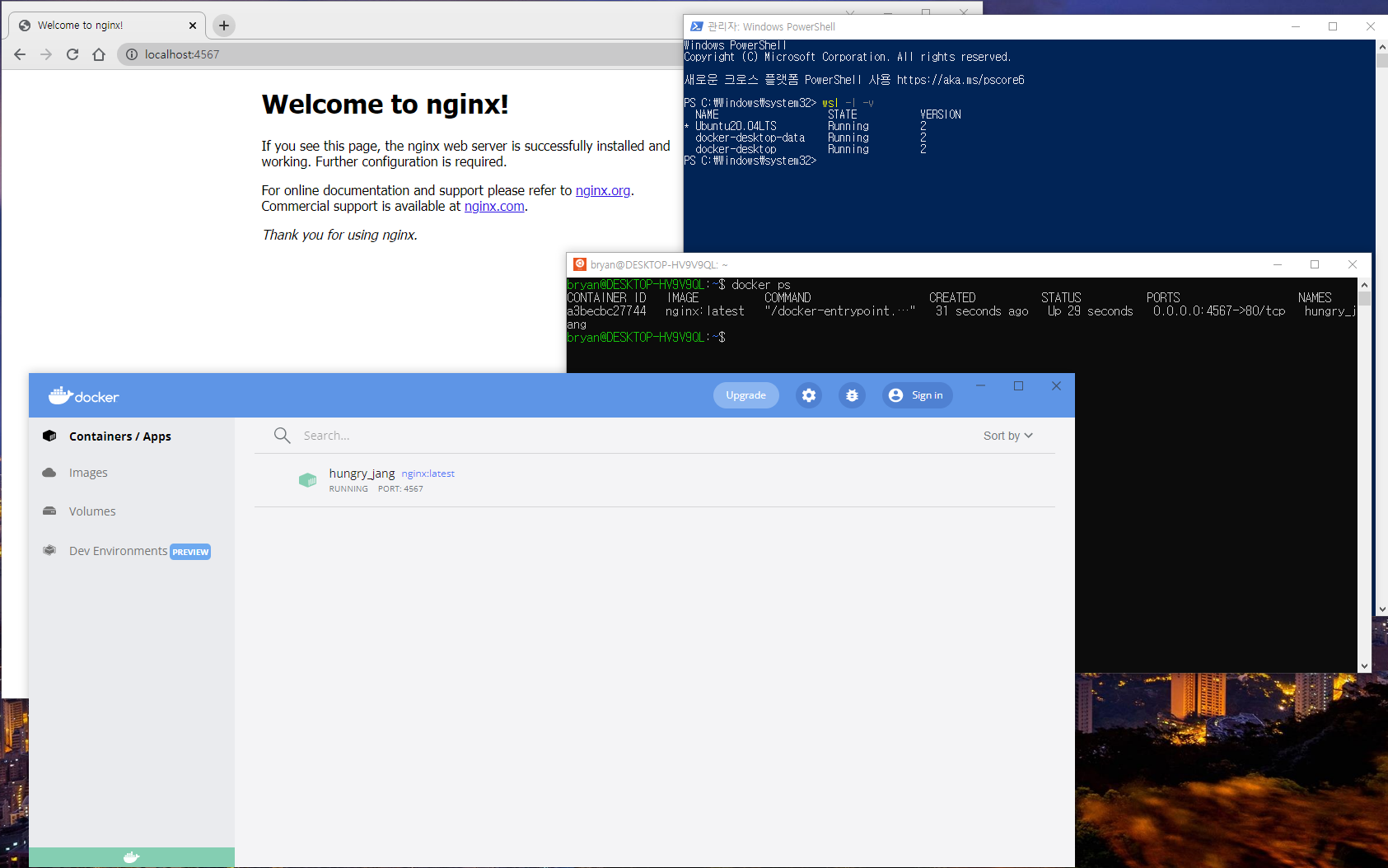The width and height of the screenshot is (1388, 868).
Task: Open the Sort by dropdown
Action: point(1007,435)
